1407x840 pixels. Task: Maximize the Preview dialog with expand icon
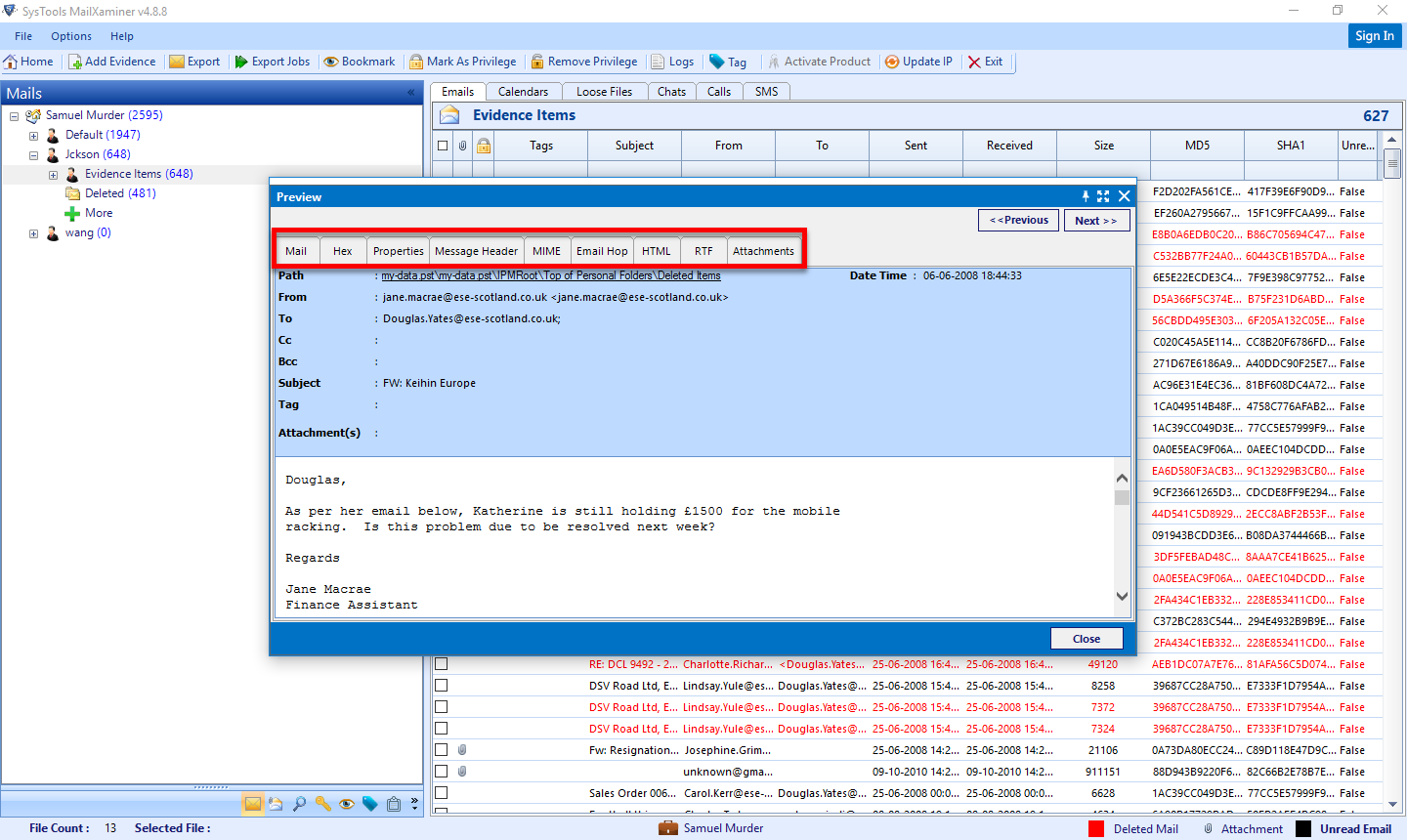pyautogui.click(x=1103, y=196)
